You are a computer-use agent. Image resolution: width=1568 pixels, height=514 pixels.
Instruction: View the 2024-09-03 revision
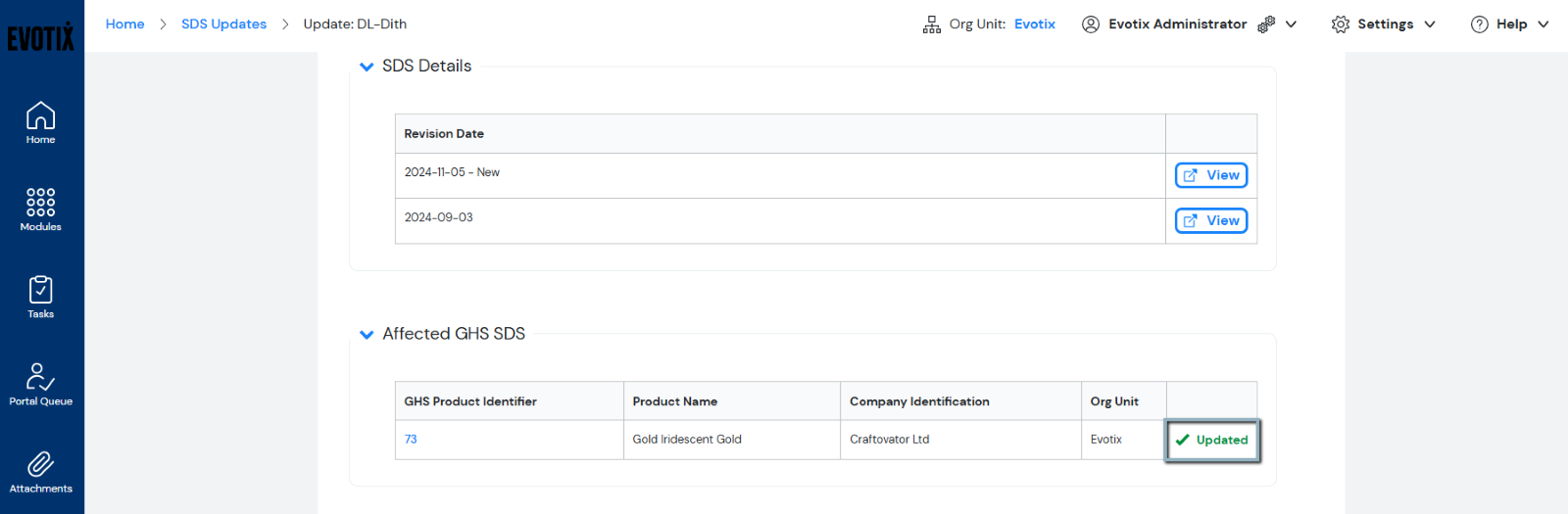click(1210, 221)
